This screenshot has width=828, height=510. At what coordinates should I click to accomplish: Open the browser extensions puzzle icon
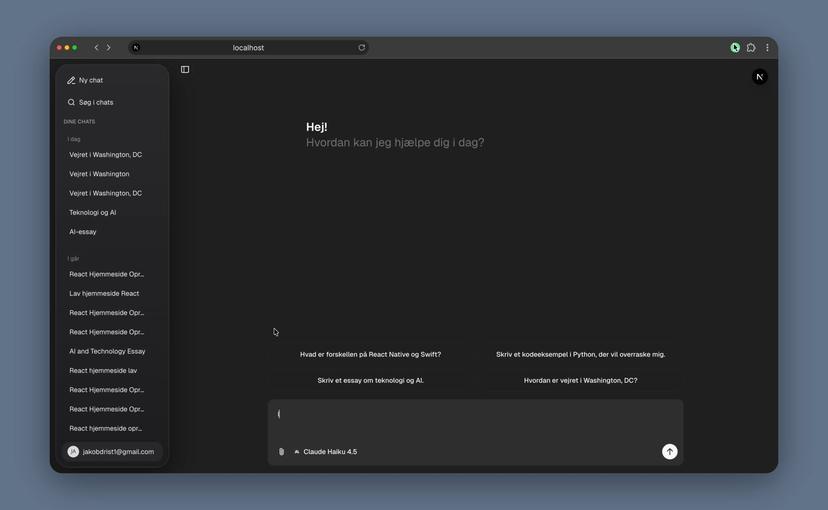coord(751,47)
